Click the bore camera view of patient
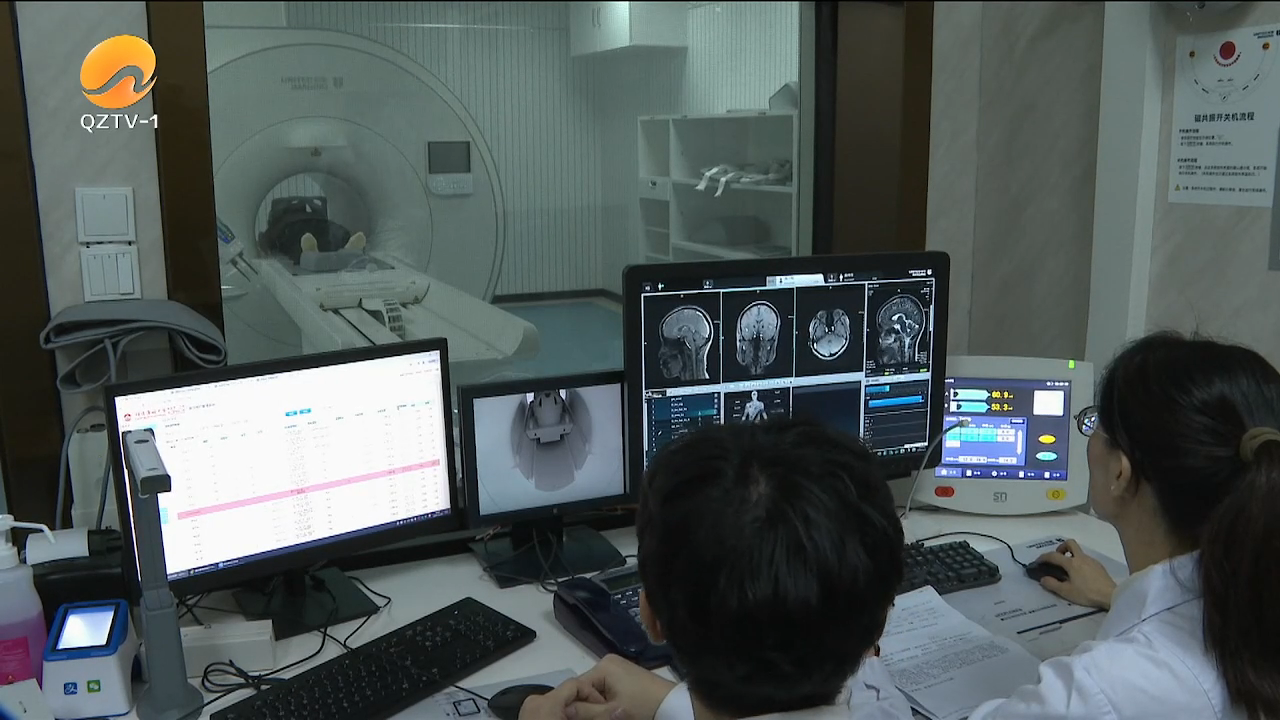This screenshot has width=1280, height=720. pos(546,445)
